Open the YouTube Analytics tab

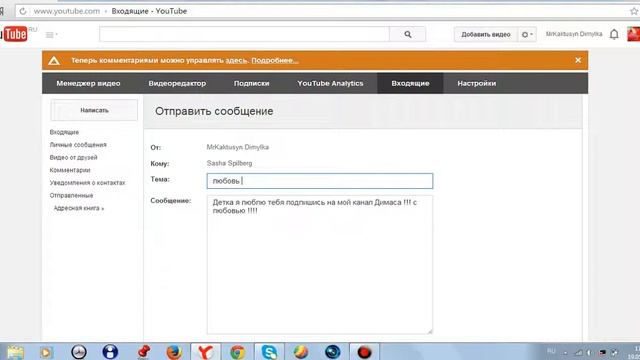click(x=330, y=83)
